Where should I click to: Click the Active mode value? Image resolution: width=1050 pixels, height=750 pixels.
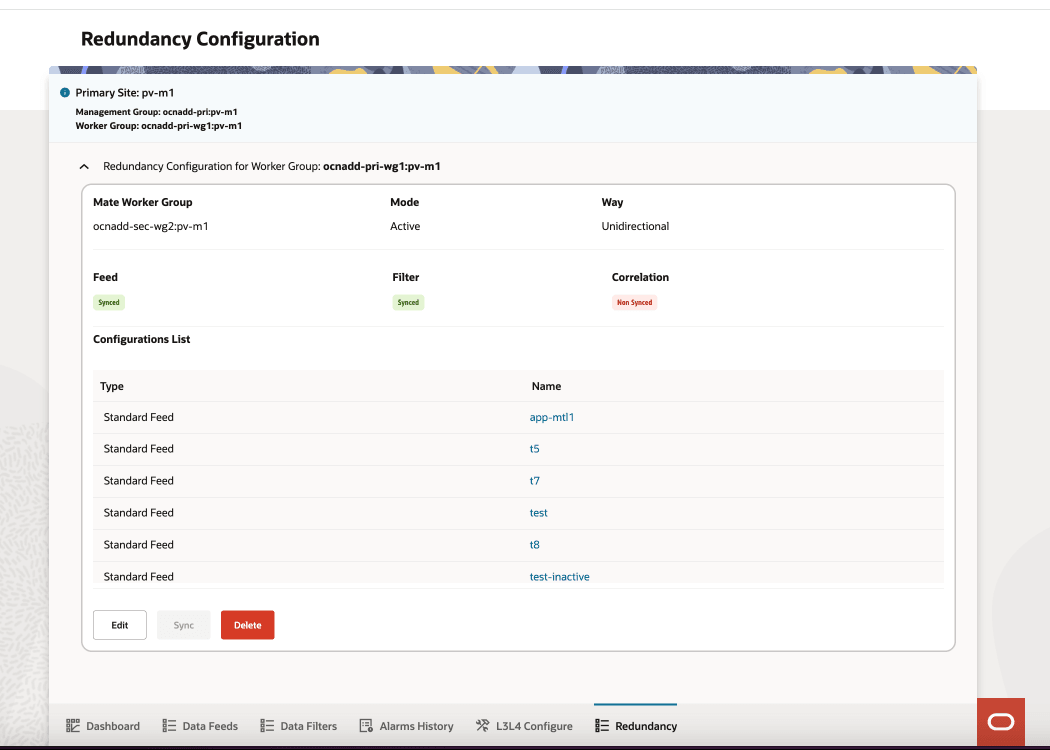point(405,226)
